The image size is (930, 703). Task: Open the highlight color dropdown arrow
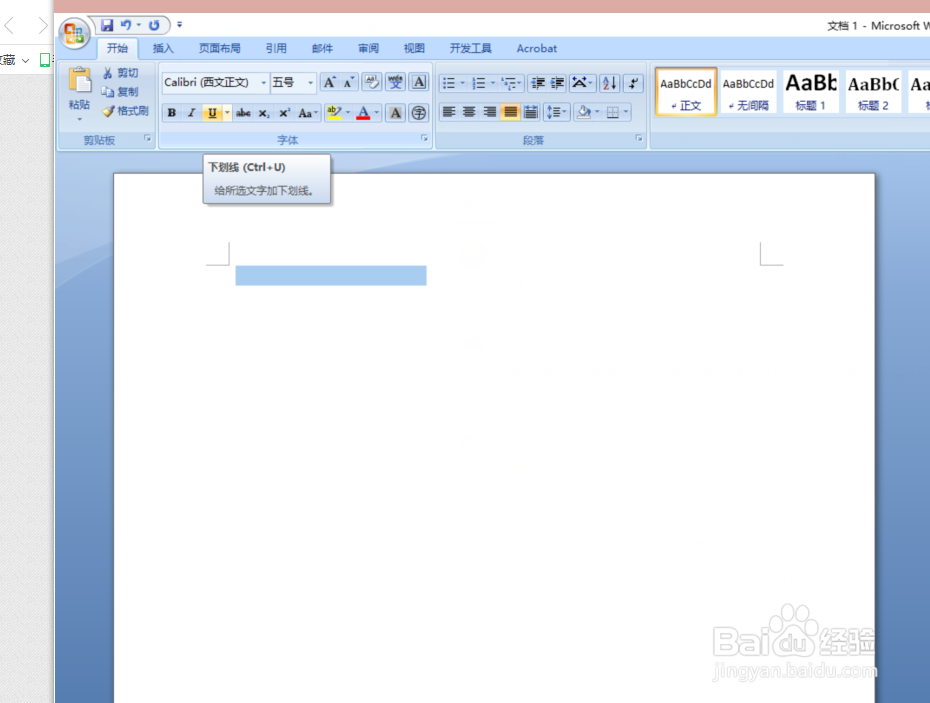(348, 113)
